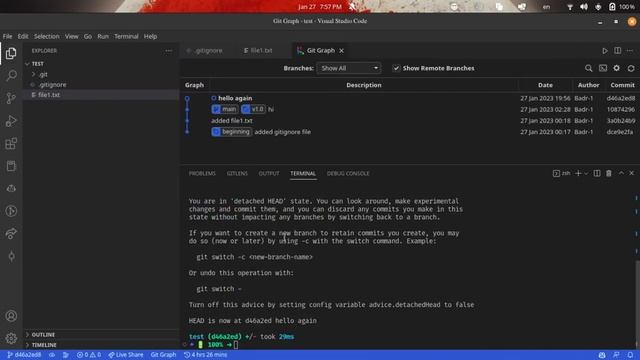Maximize the panel with the chevron up

point(621,173)
